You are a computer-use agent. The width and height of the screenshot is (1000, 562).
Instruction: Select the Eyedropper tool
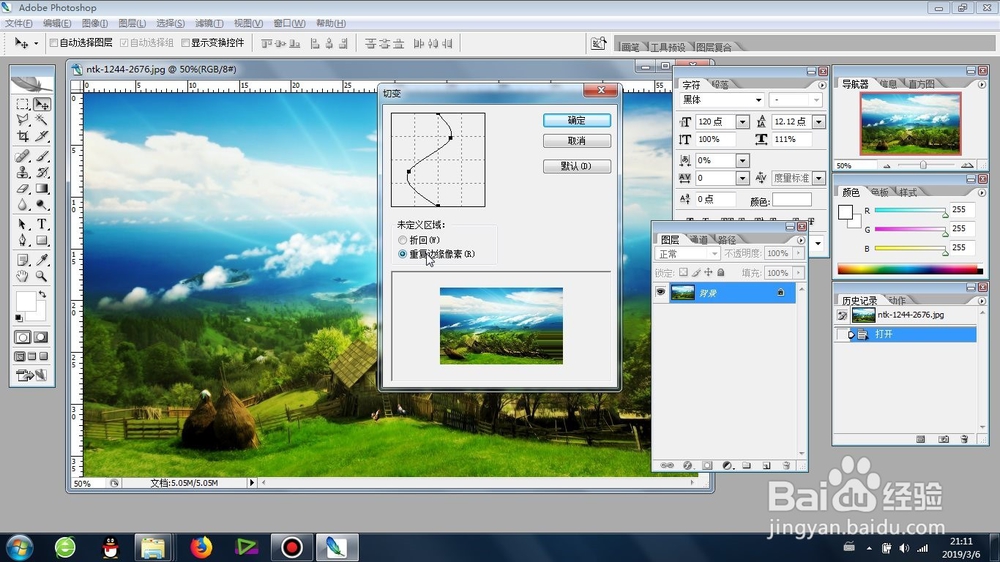coord(42,260)
